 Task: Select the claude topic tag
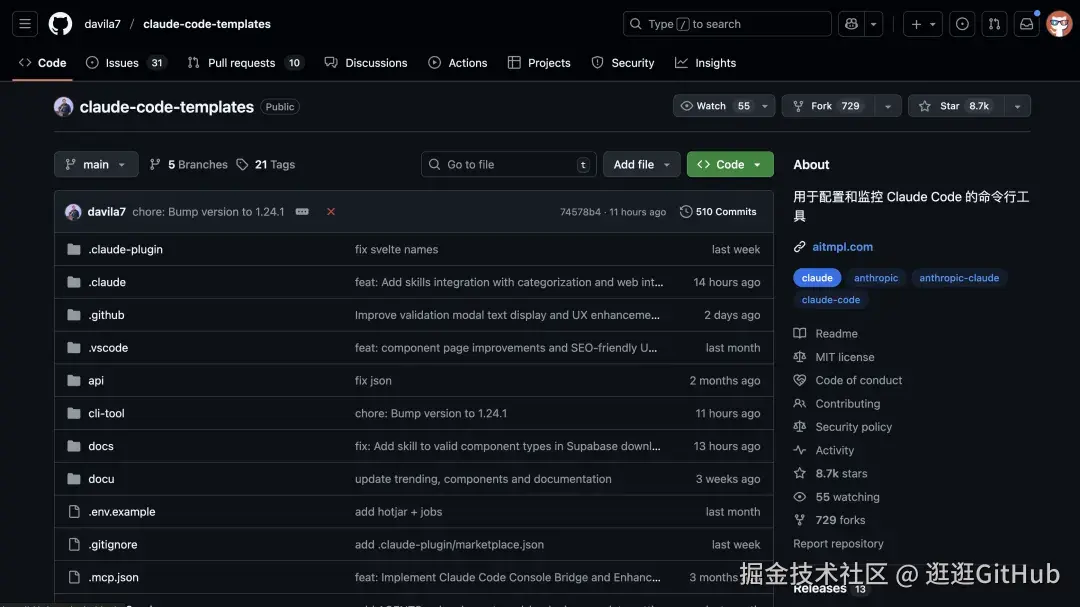(x=817, y=278)
